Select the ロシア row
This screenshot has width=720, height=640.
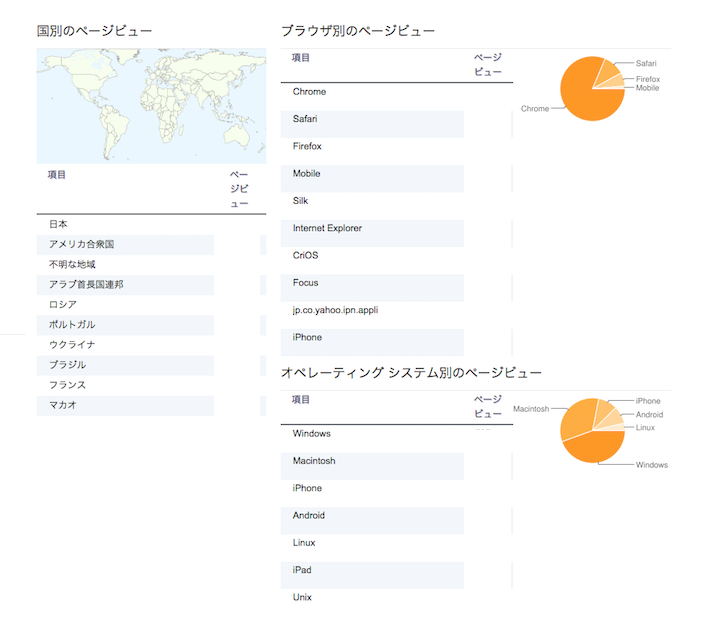[x=151, y=305]
